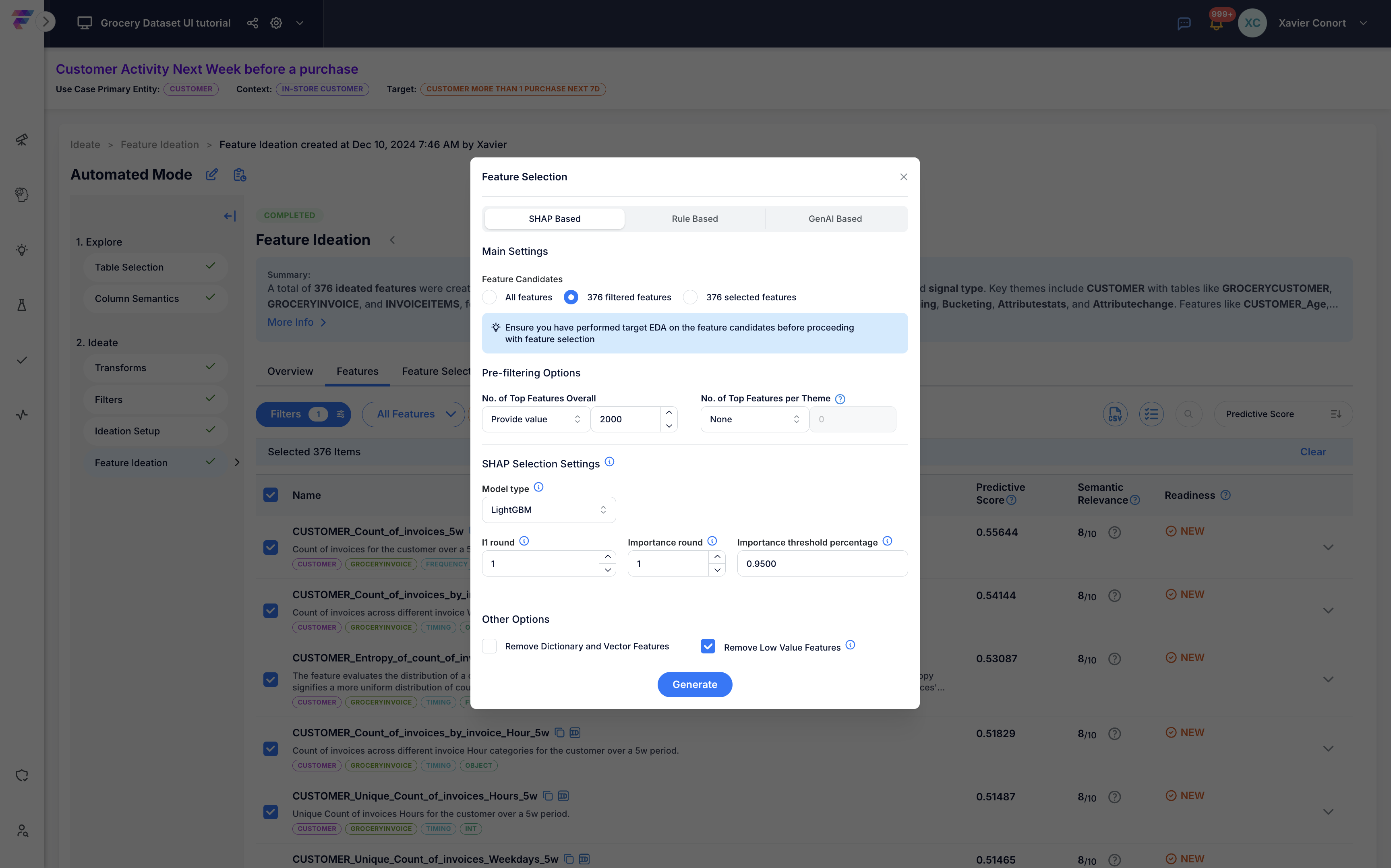Open the LightGBM model type dropdown
The width and height of the screenshot is (1391, 868).
[549, 510]
